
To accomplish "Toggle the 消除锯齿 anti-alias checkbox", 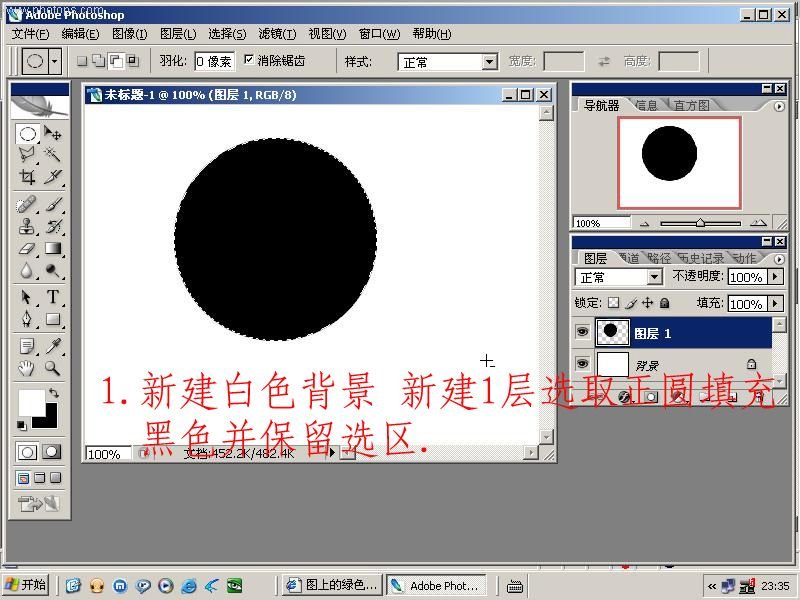I will click(x=249, y=61).
